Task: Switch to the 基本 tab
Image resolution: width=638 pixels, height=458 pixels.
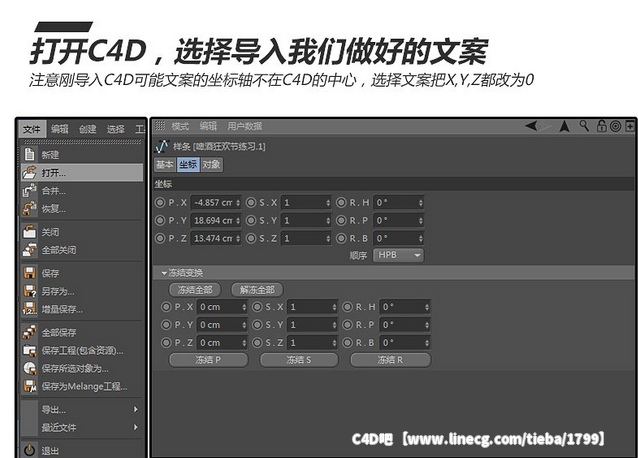Action: click(x=165, y=164)
